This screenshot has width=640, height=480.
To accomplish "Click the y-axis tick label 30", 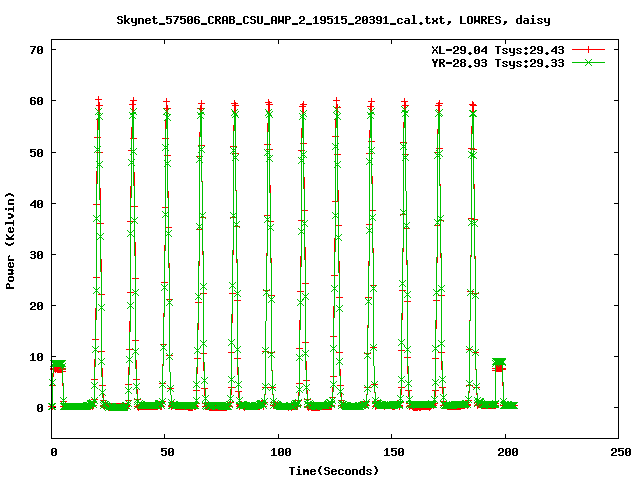I will (36, 255).
